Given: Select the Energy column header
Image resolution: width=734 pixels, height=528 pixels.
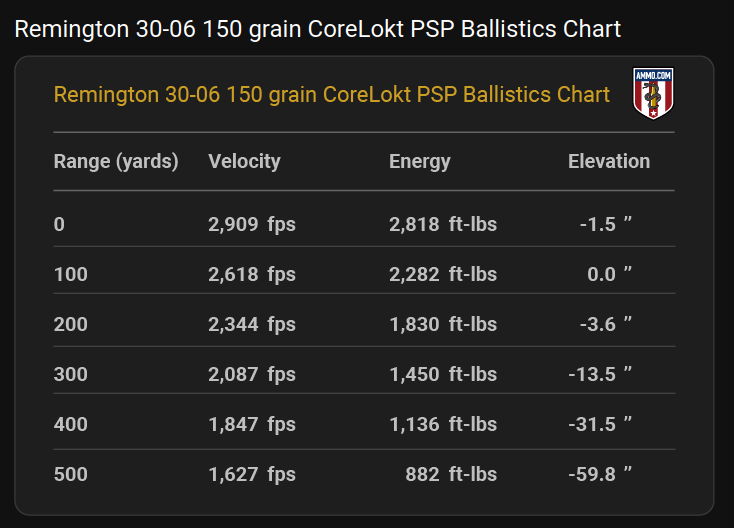Looking at the screenshot, I should (419, 161).
